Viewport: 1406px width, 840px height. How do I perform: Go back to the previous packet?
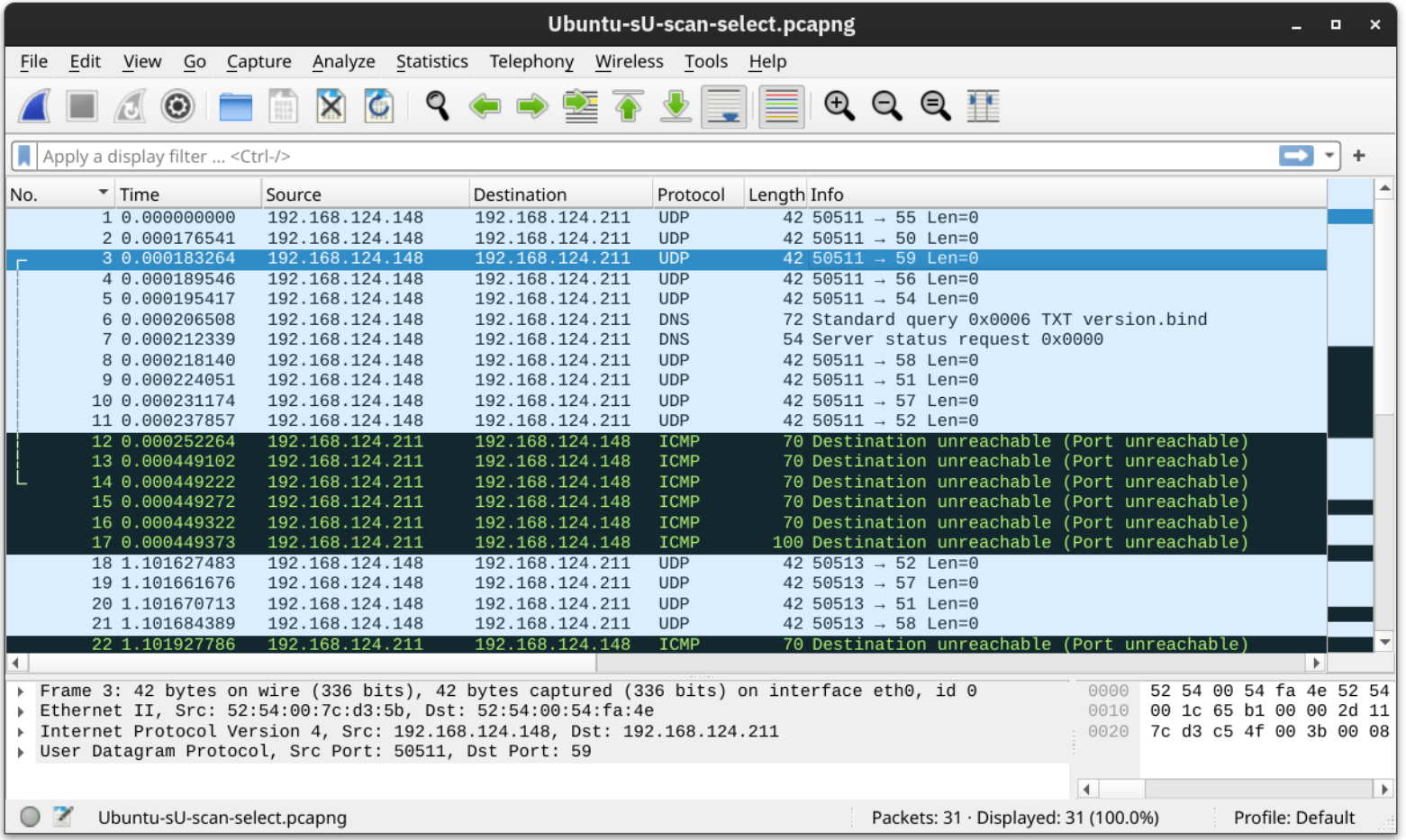[485, 106]
